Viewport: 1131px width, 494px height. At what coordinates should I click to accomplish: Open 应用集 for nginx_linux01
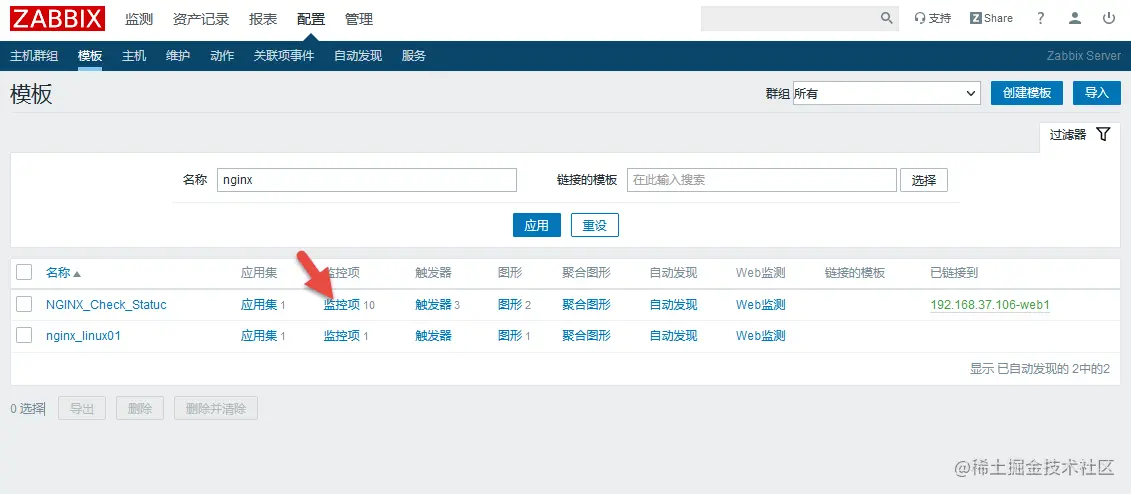click(259, 336)
